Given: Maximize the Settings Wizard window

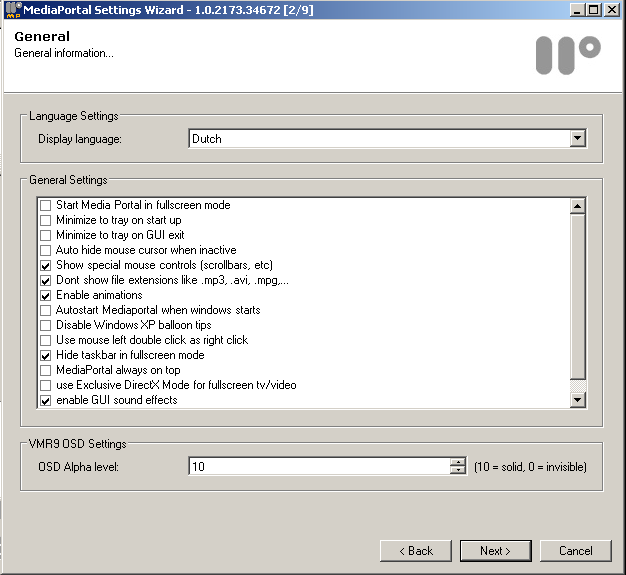Looking at the screenshot, I should click(594, 10).
